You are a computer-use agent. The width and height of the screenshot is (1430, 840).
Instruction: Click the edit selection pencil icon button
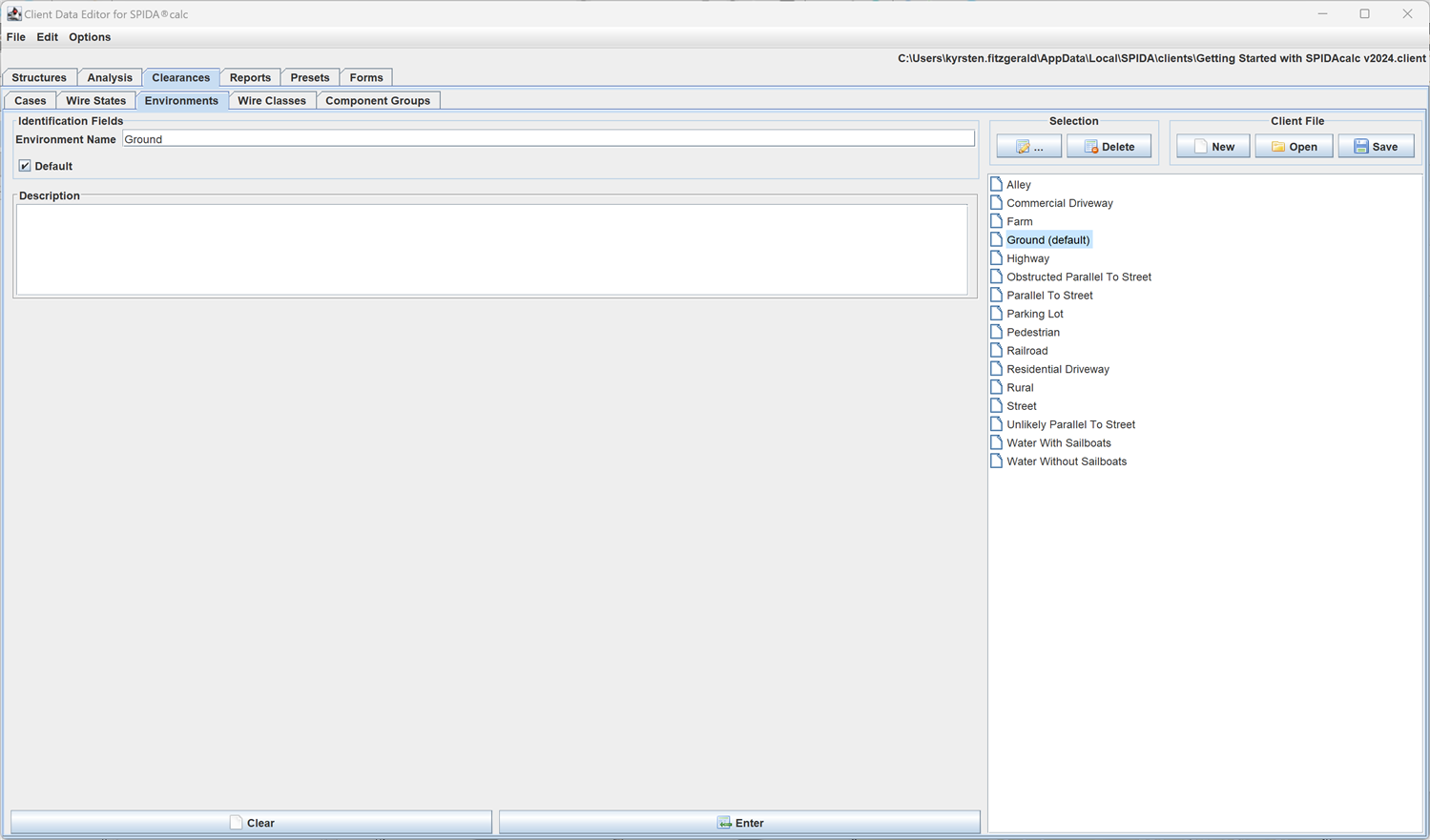1028,147
